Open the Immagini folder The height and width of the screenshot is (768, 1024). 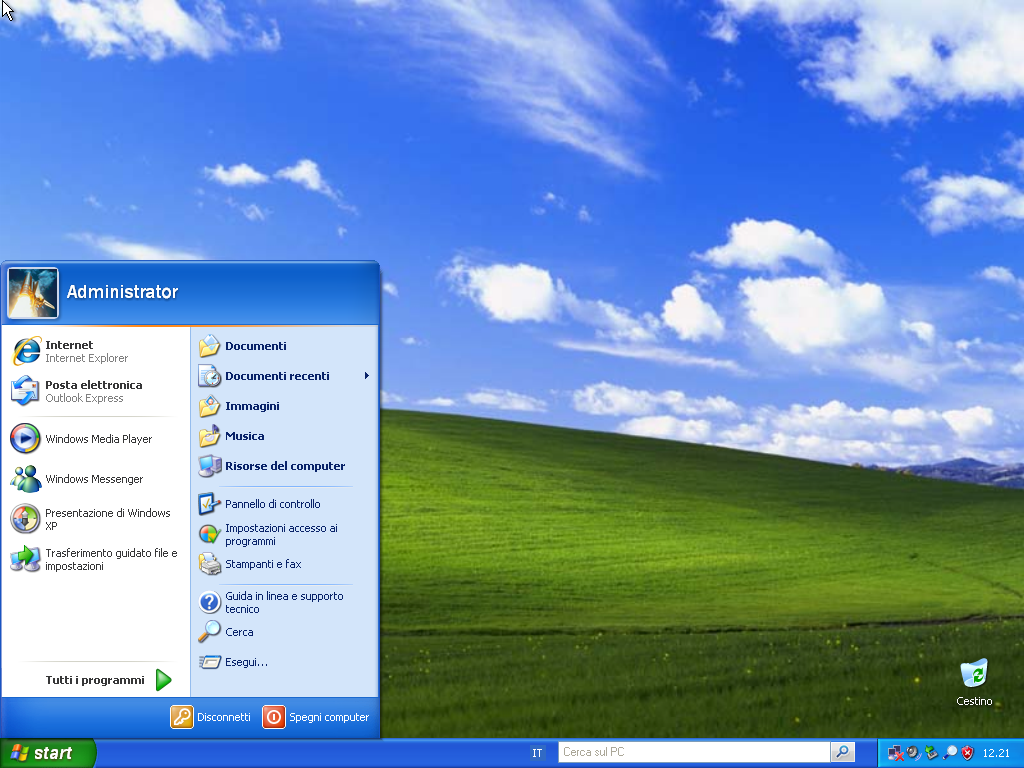(285, 406)
